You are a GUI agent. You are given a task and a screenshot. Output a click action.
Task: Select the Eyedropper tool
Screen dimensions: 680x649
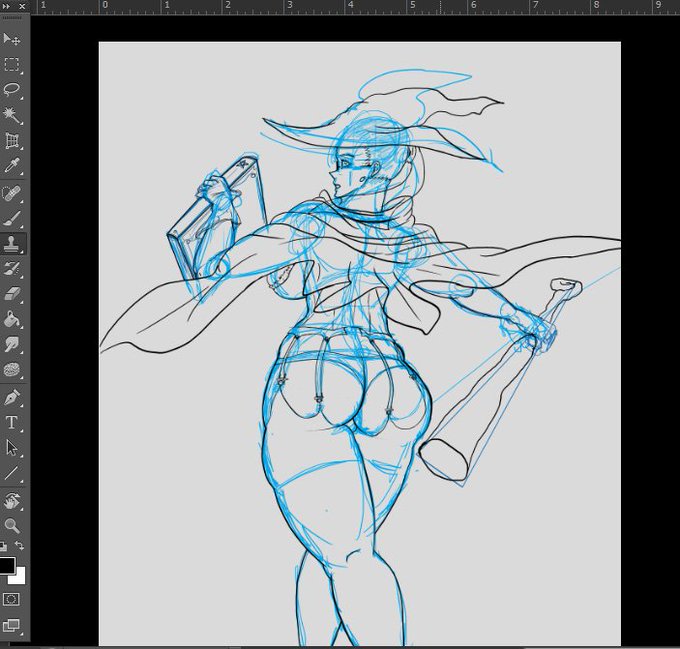12,166
